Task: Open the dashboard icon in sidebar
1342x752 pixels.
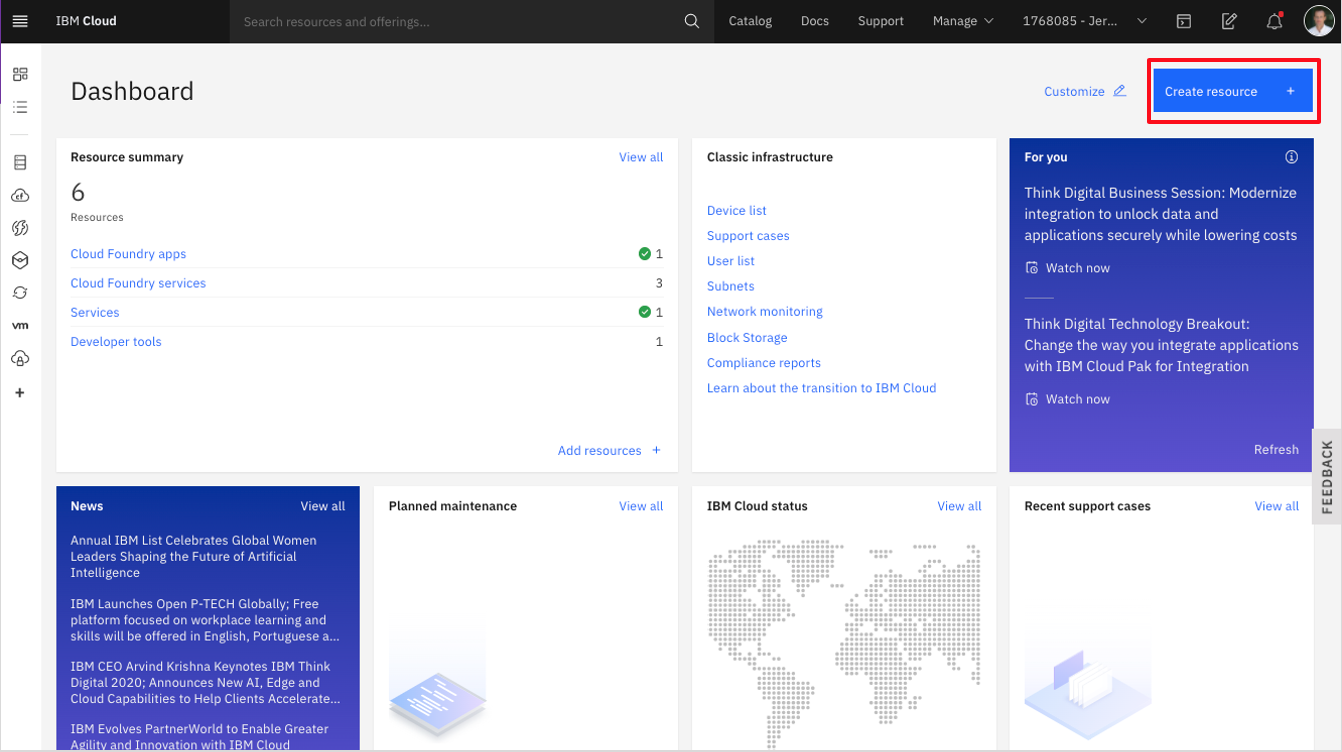Action: click(20, 74)
